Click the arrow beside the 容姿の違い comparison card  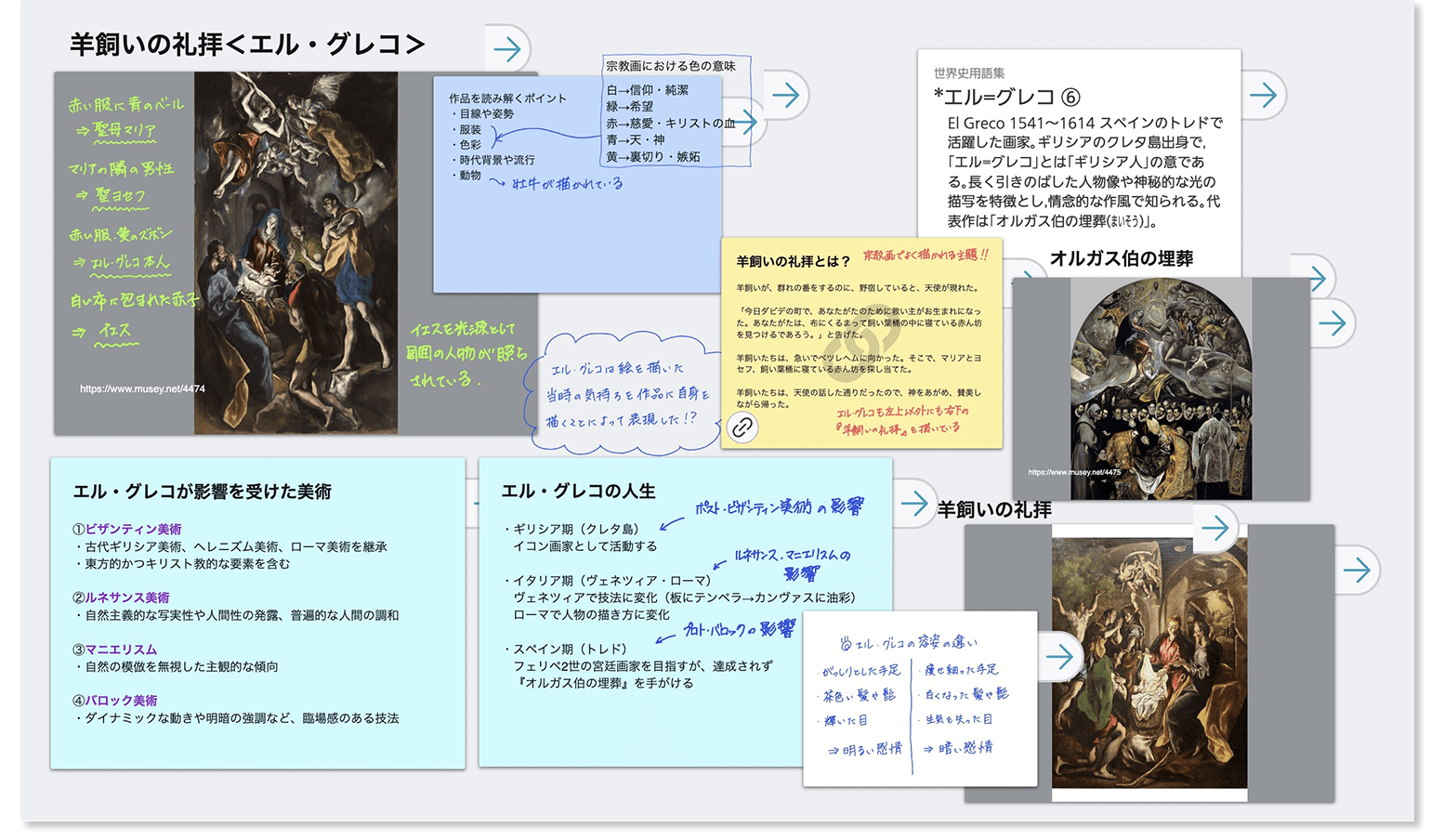coord(1059,657)
